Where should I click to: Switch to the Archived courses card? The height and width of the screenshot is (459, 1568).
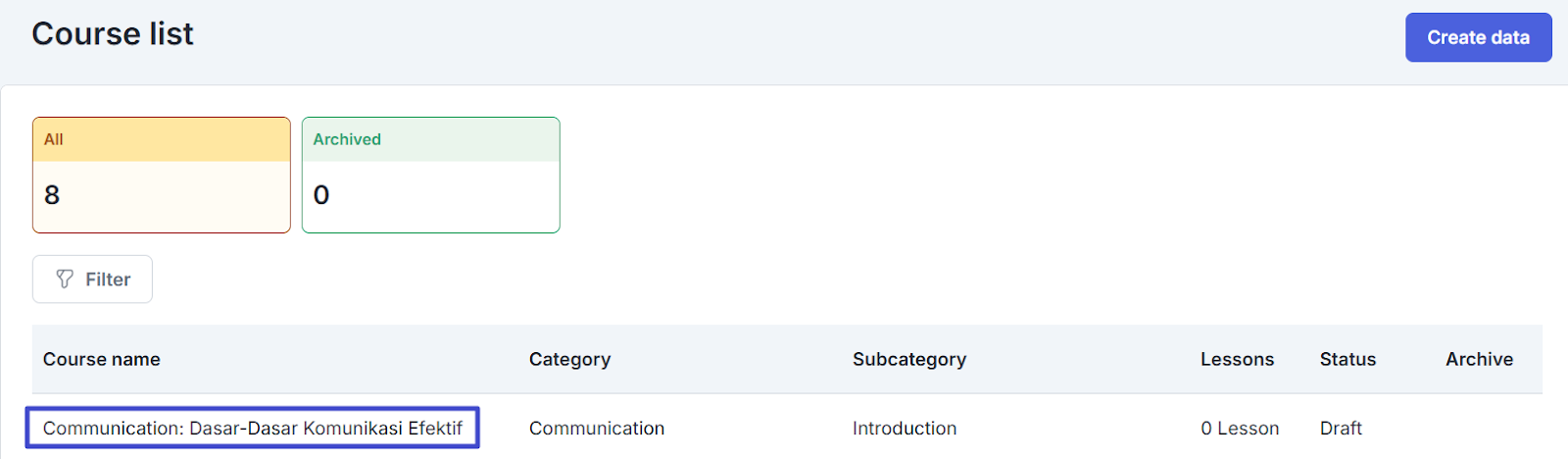(x=430, y=175)
